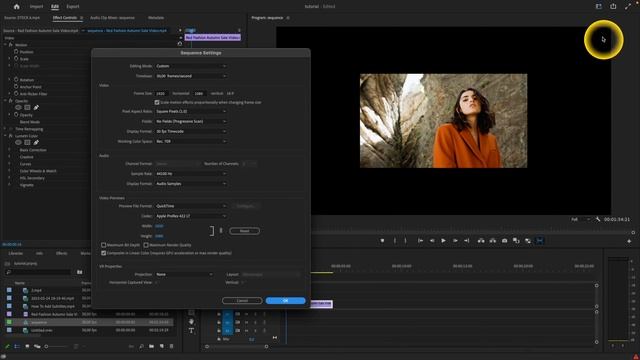Open the Quick Export share icon

coord(613,6)
